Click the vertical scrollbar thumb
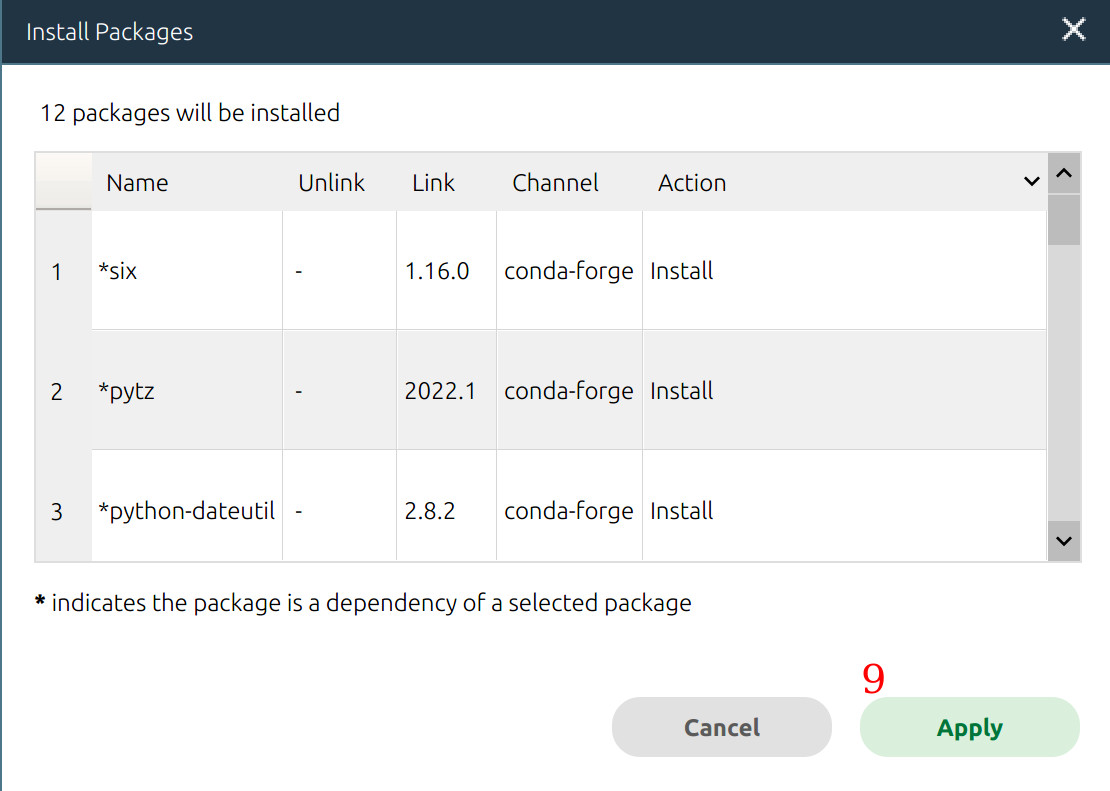The height and width of the screenshot is (791, 1110). (1064, 220)
